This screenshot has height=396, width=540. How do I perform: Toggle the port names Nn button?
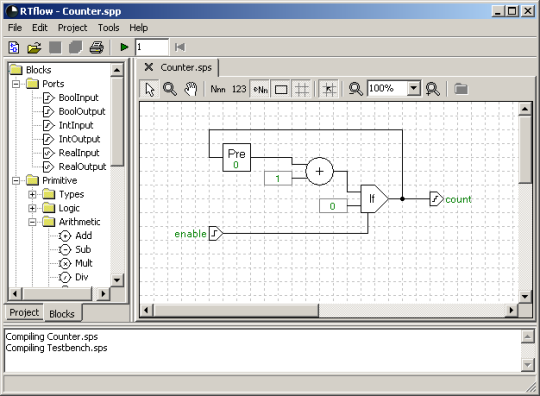pyautogui.click(x=260, y=89)
